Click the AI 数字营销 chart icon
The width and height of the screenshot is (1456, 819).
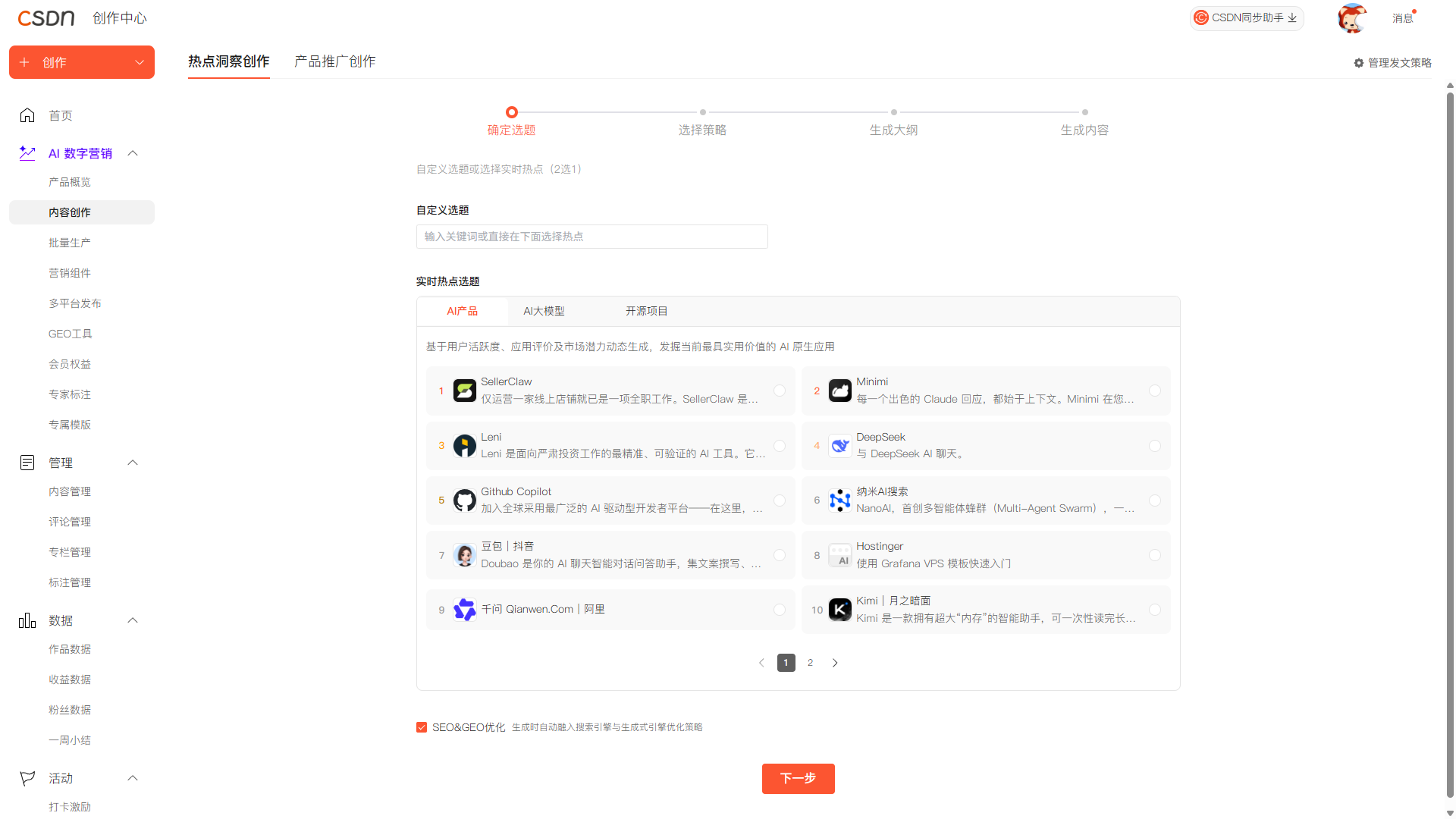tap(27, 153)
